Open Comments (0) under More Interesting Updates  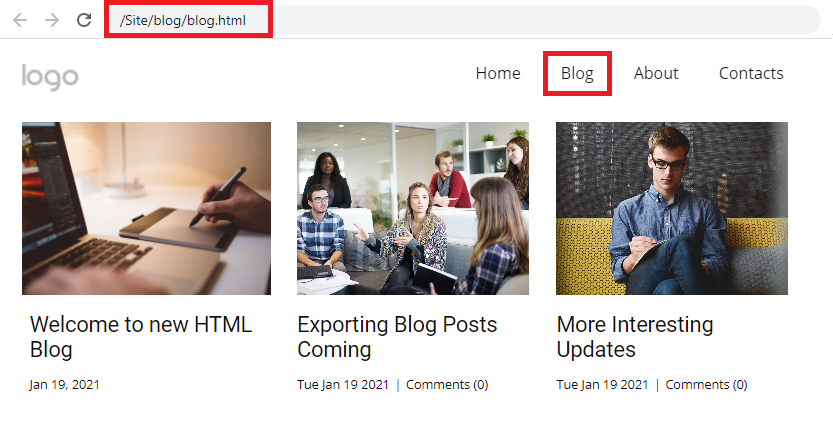tap(706, 385)
